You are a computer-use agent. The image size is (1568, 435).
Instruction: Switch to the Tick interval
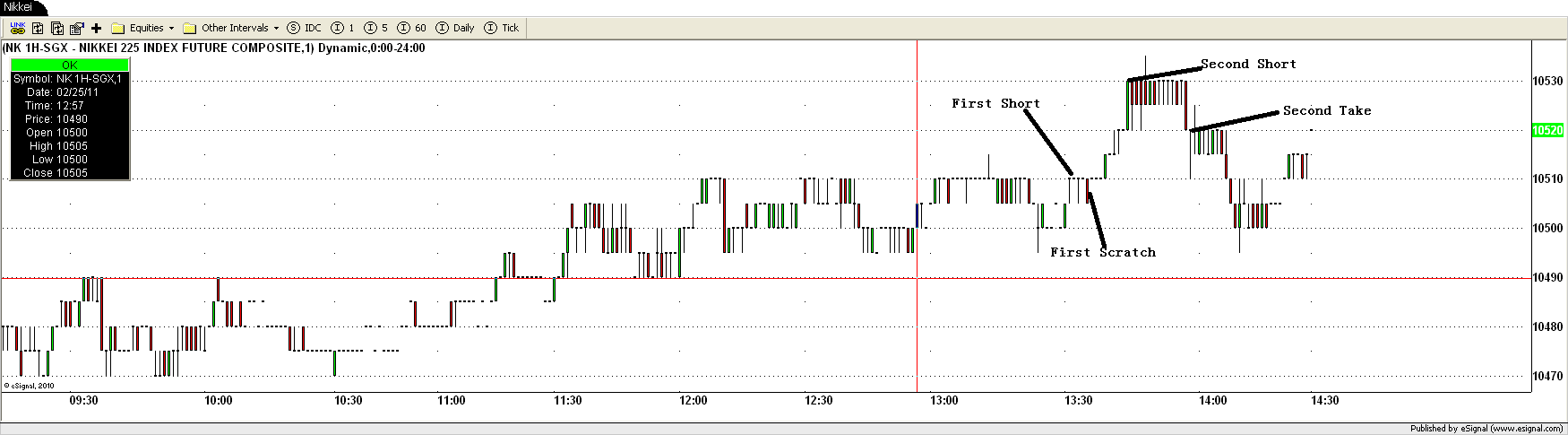(502, 28)
